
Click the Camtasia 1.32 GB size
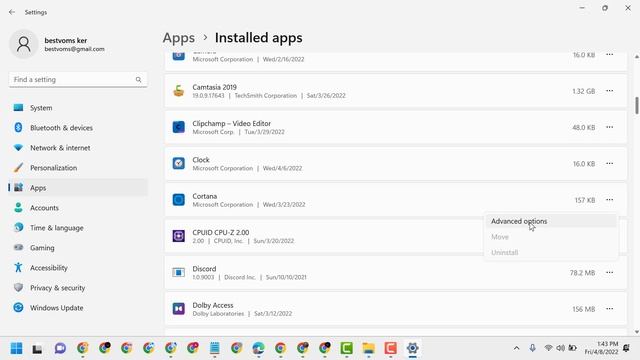pyautogui.click(x=583, y=91)
